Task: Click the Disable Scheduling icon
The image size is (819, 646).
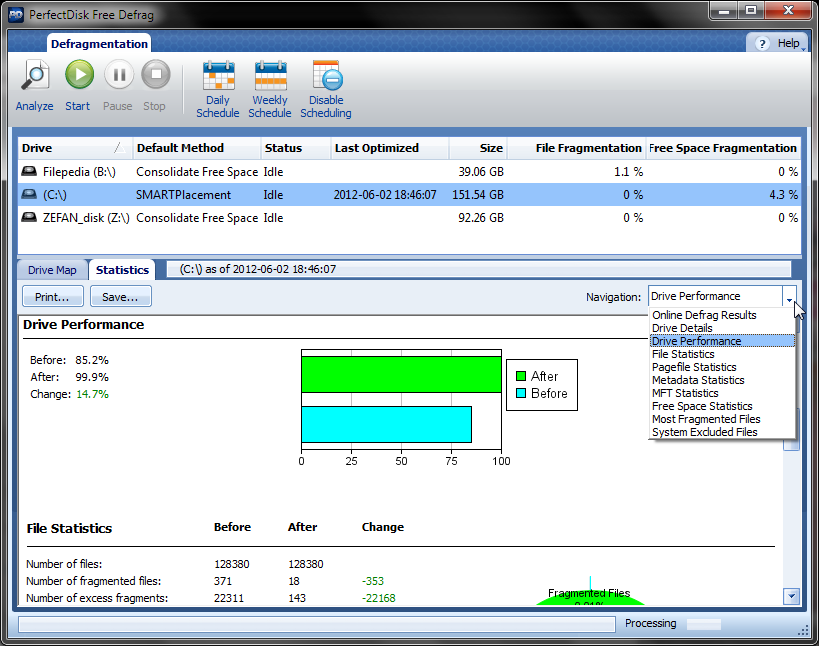Action: click(327, 75)
